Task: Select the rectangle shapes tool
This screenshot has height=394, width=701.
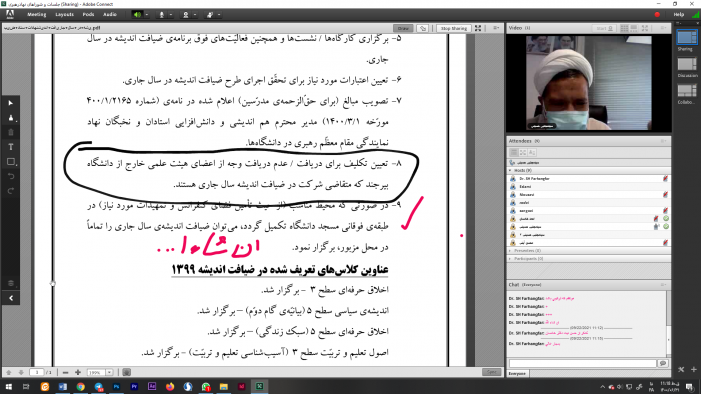Action: point(11,162)
